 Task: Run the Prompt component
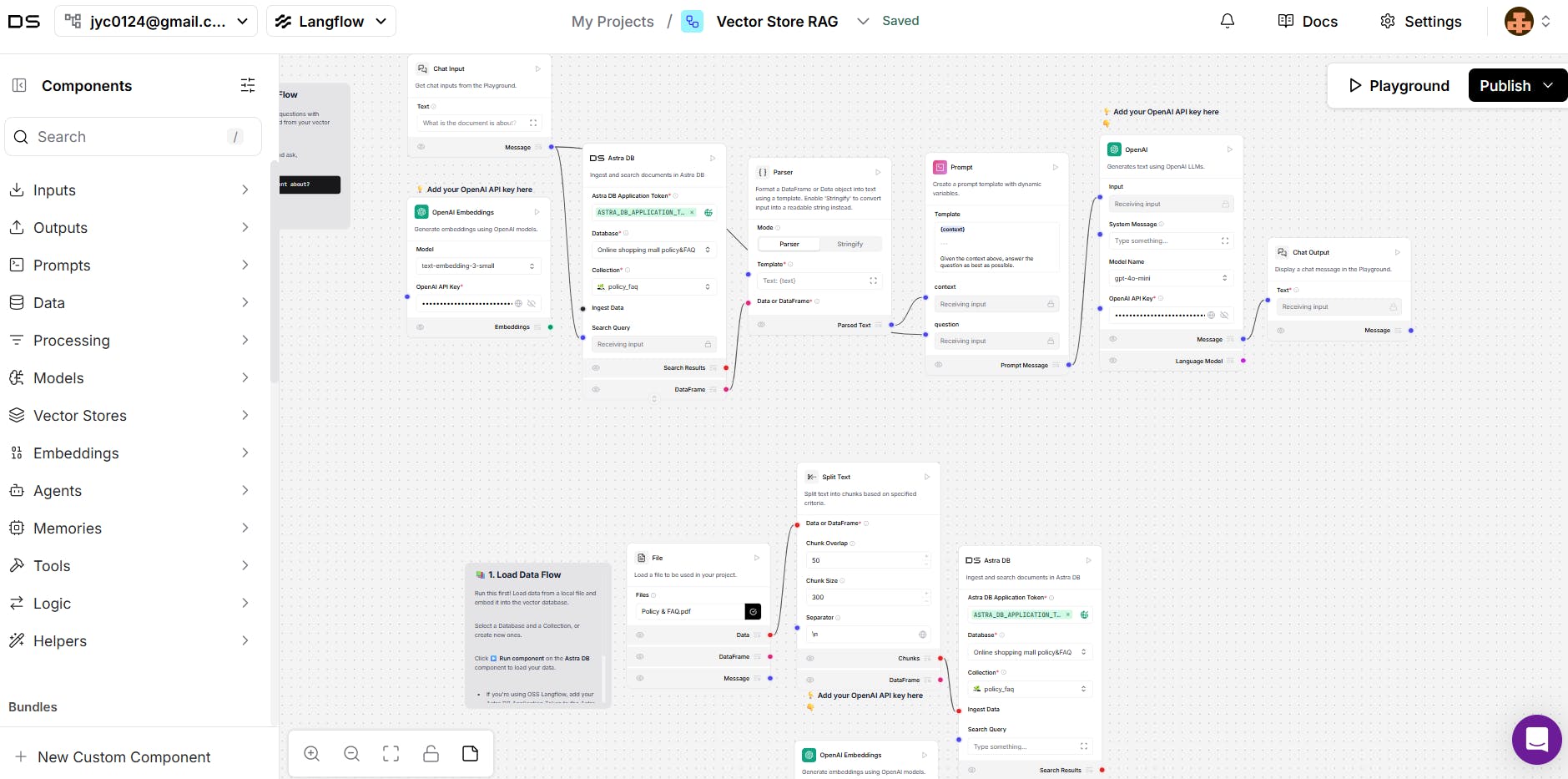tap(1055, 167)
